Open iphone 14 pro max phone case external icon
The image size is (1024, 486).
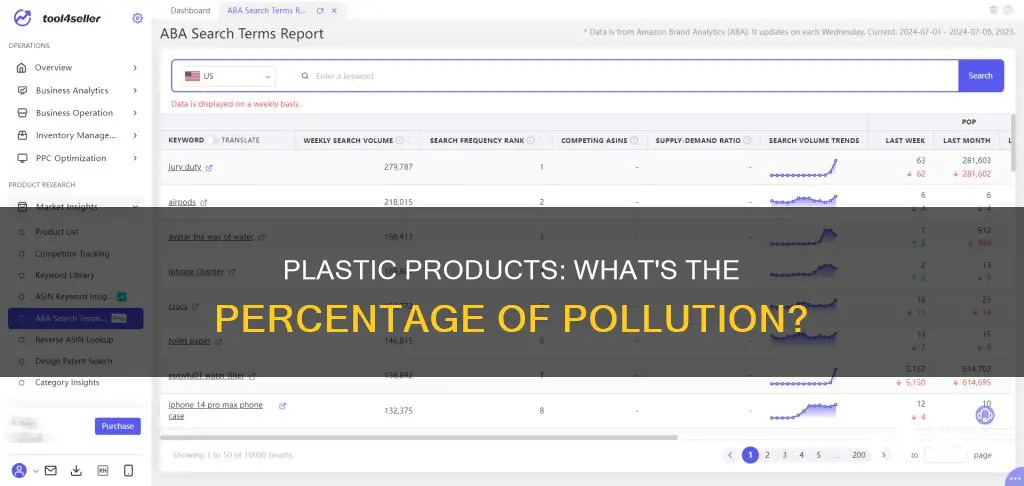tap(282, 406)
